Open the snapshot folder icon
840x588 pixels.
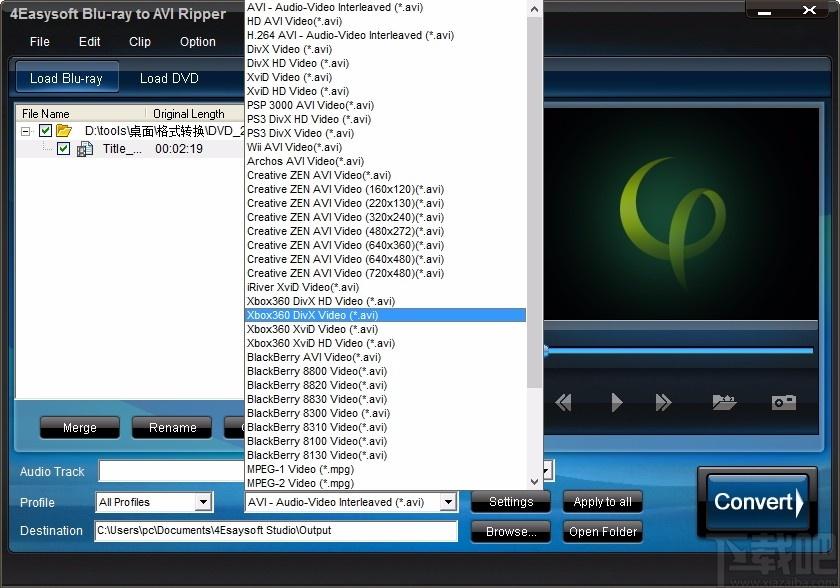coord(724,402)
